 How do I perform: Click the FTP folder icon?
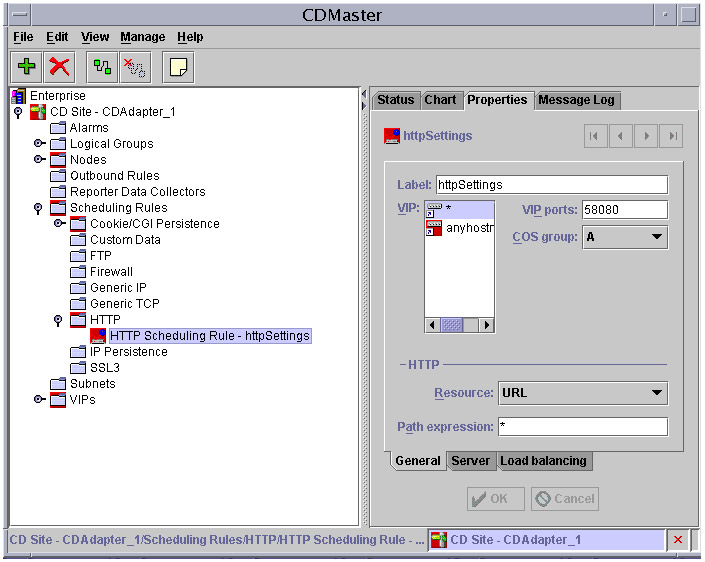coord(78,256)
